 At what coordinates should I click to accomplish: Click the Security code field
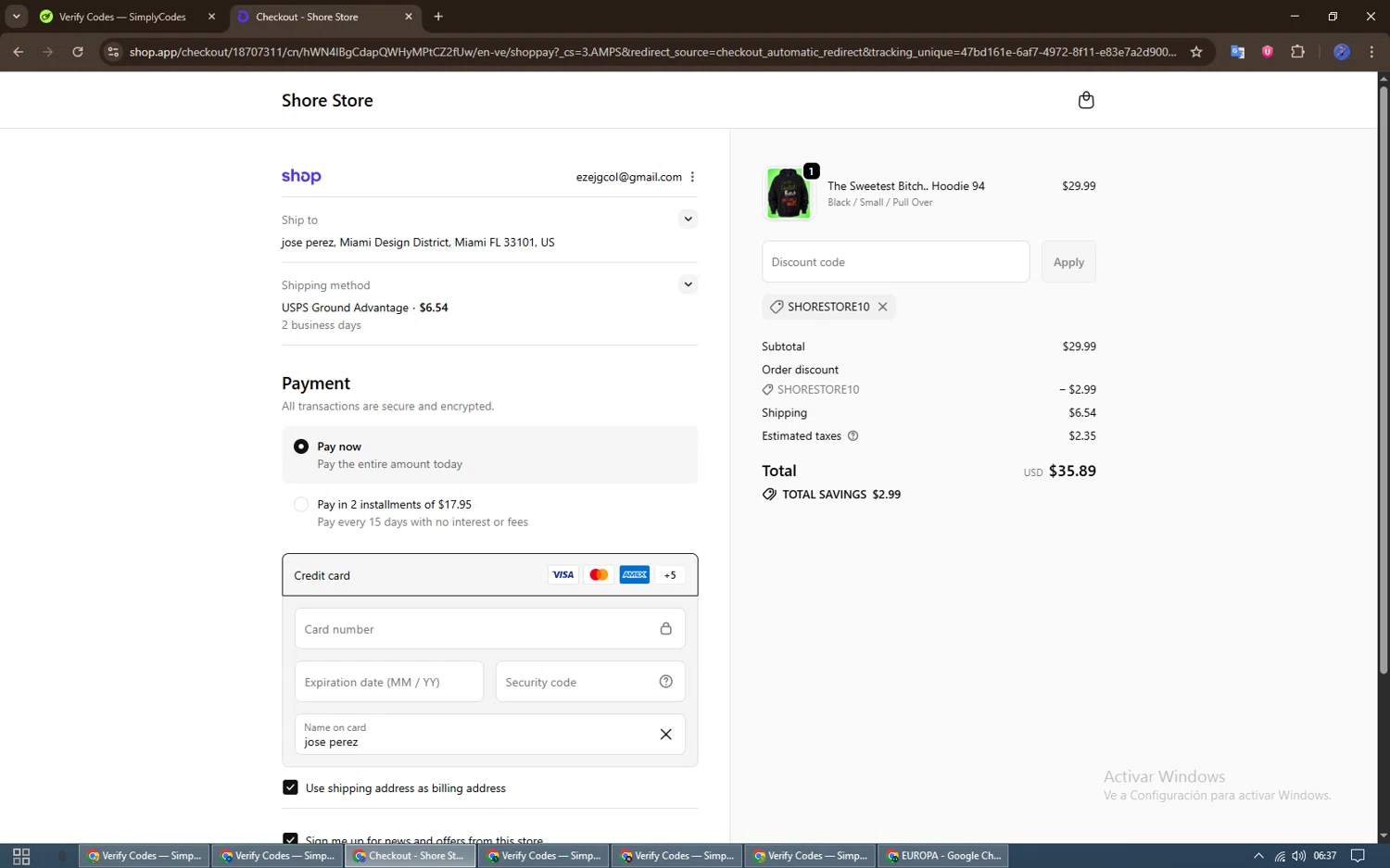point(590,682)
